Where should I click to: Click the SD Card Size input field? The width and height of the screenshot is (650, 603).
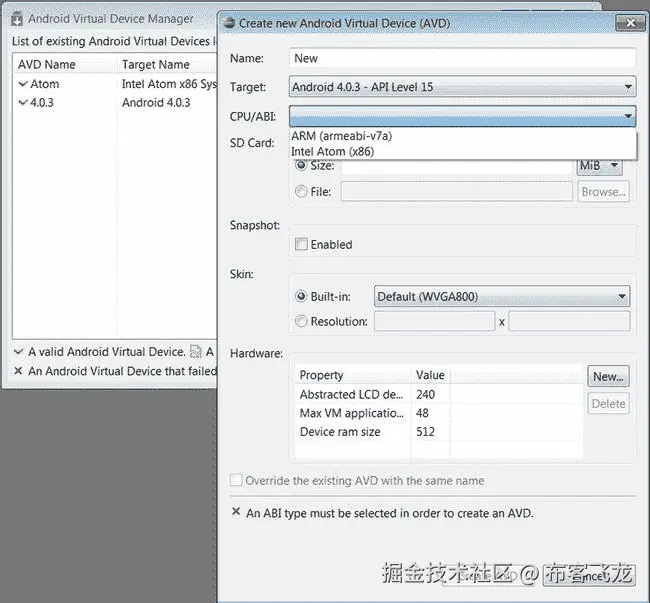[x=457, y=165]
